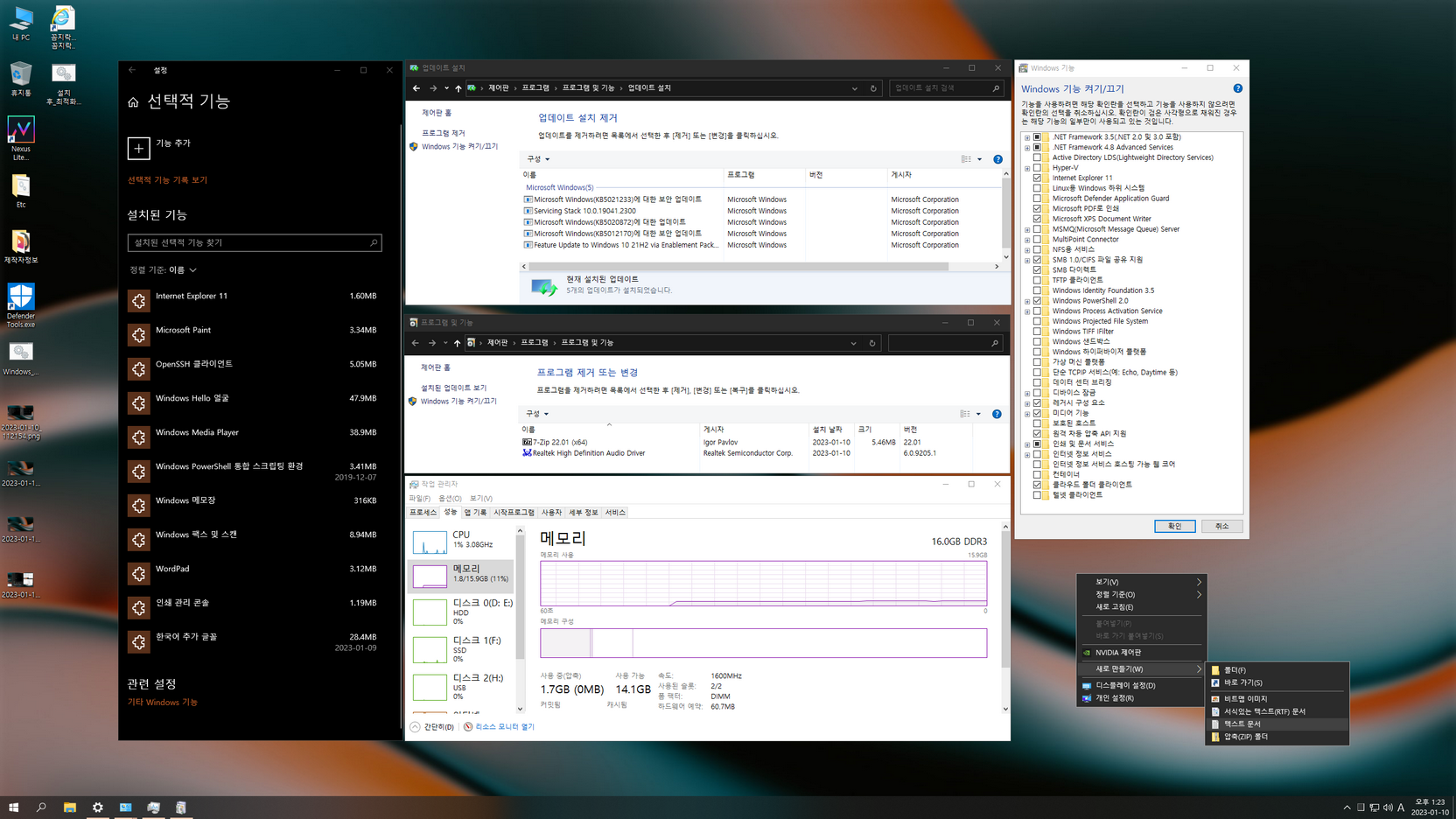This screenshot has height=819, width=1456.
Task: Choose 압축(ZIP) 폴더 in new submenu
Action: [x=1277, y=737]
